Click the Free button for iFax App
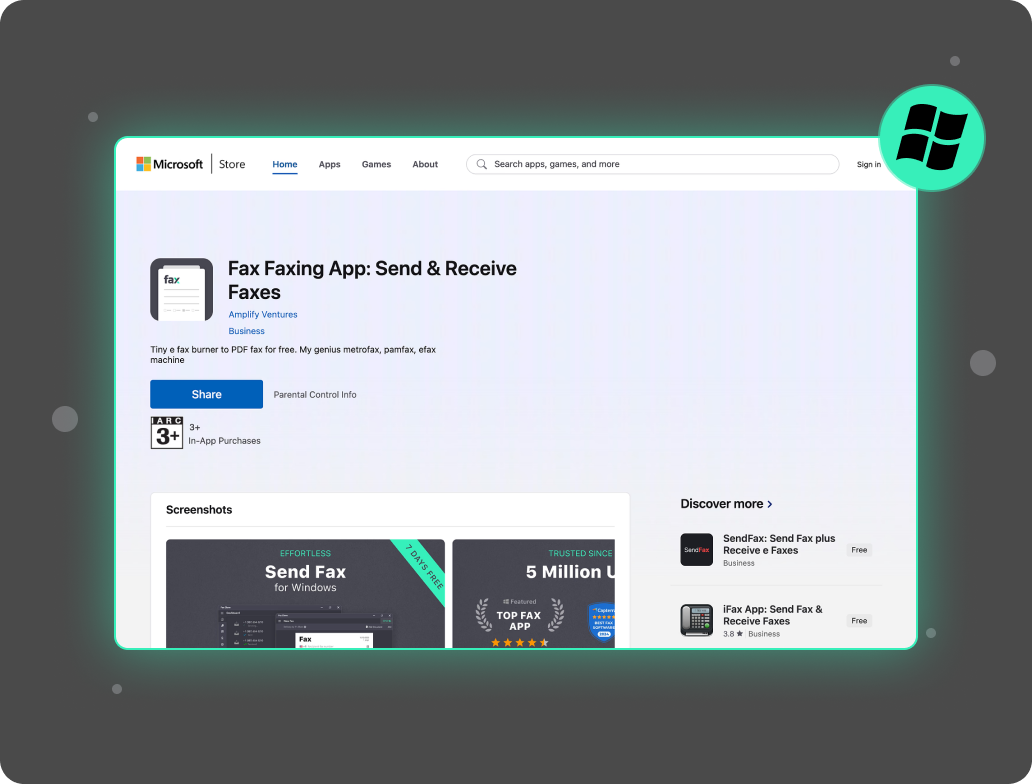Screen dimensions: 1032x784 click(x=859, y=620)
